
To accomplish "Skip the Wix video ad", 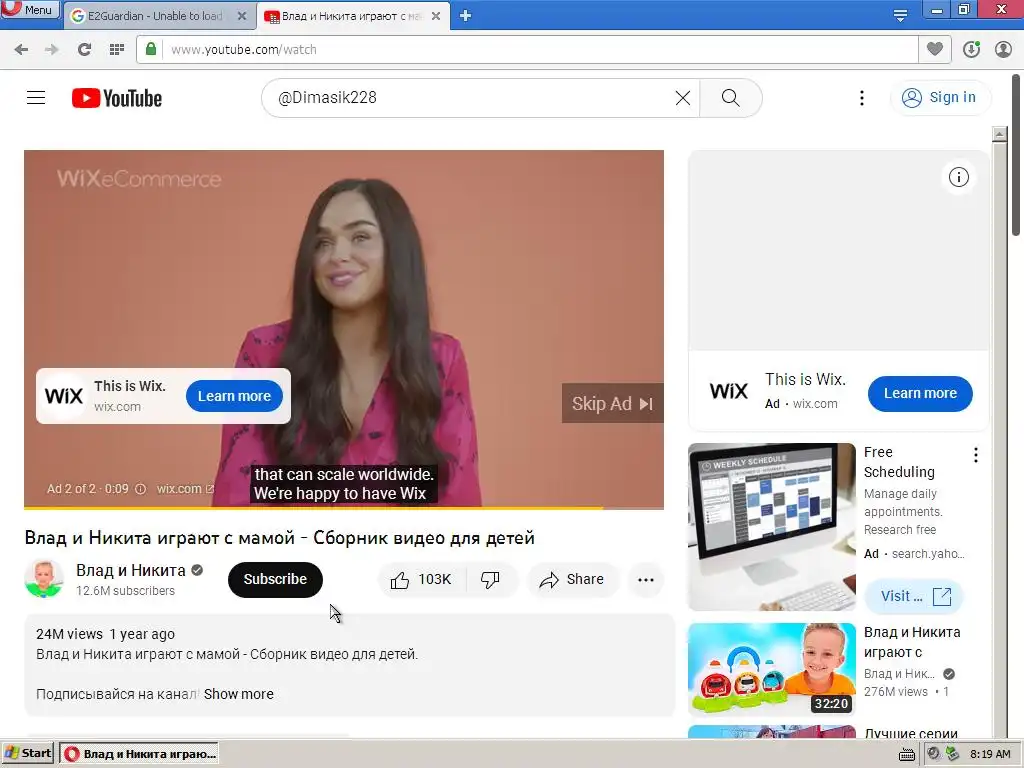I will (x=613, y=404).
